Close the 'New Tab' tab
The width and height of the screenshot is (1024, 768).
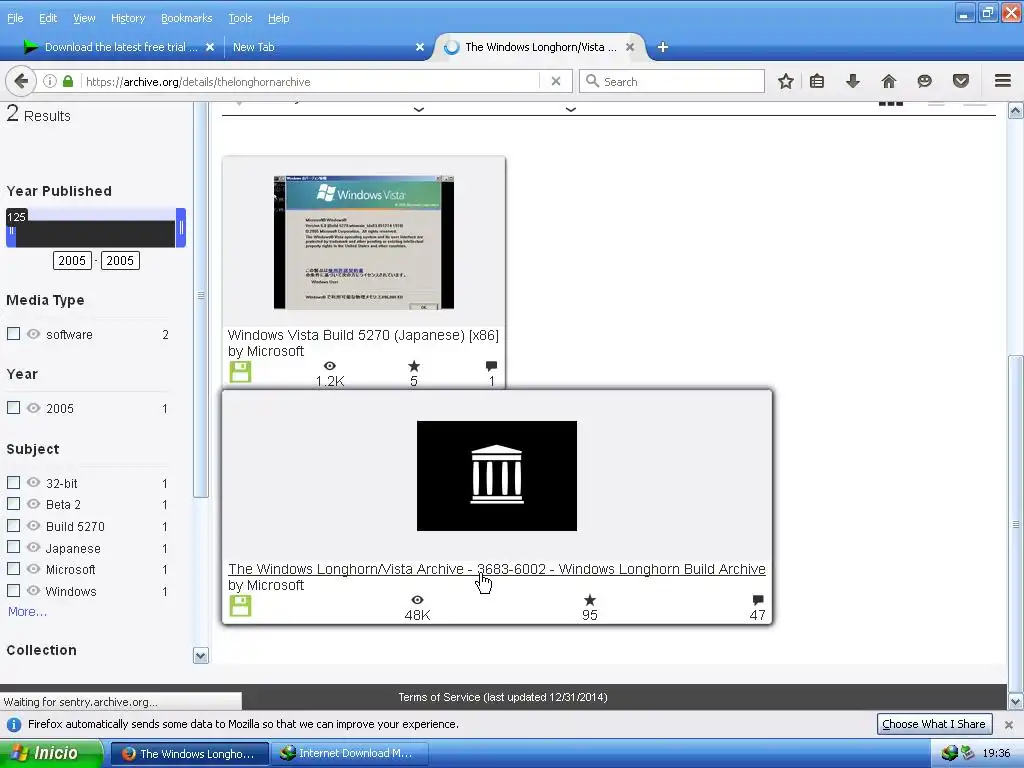tap(420, 47)
